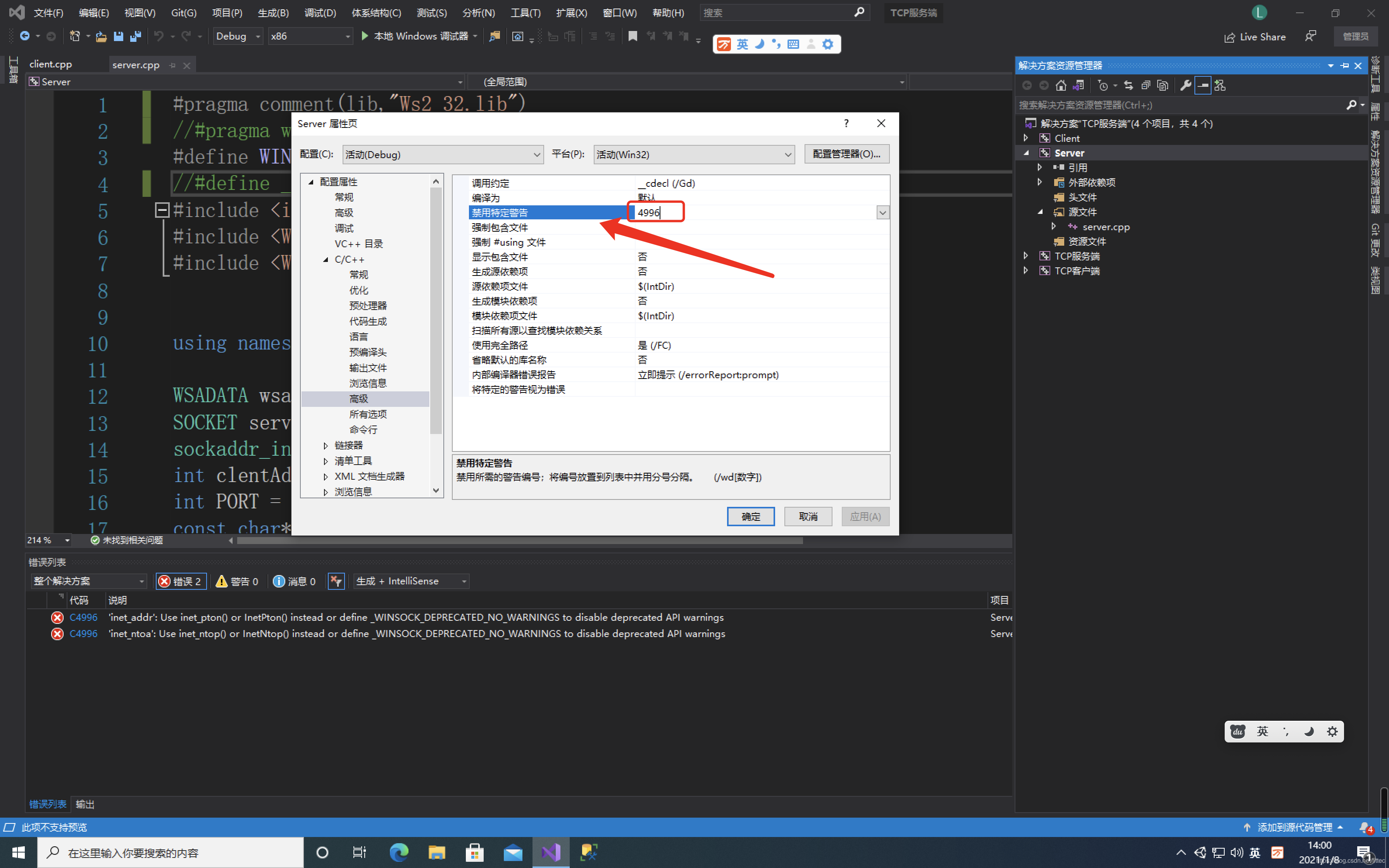Expand the 链接器 node in property tree
The image size is (1389, 868).
pyautogui.click(x=326, y=446)
